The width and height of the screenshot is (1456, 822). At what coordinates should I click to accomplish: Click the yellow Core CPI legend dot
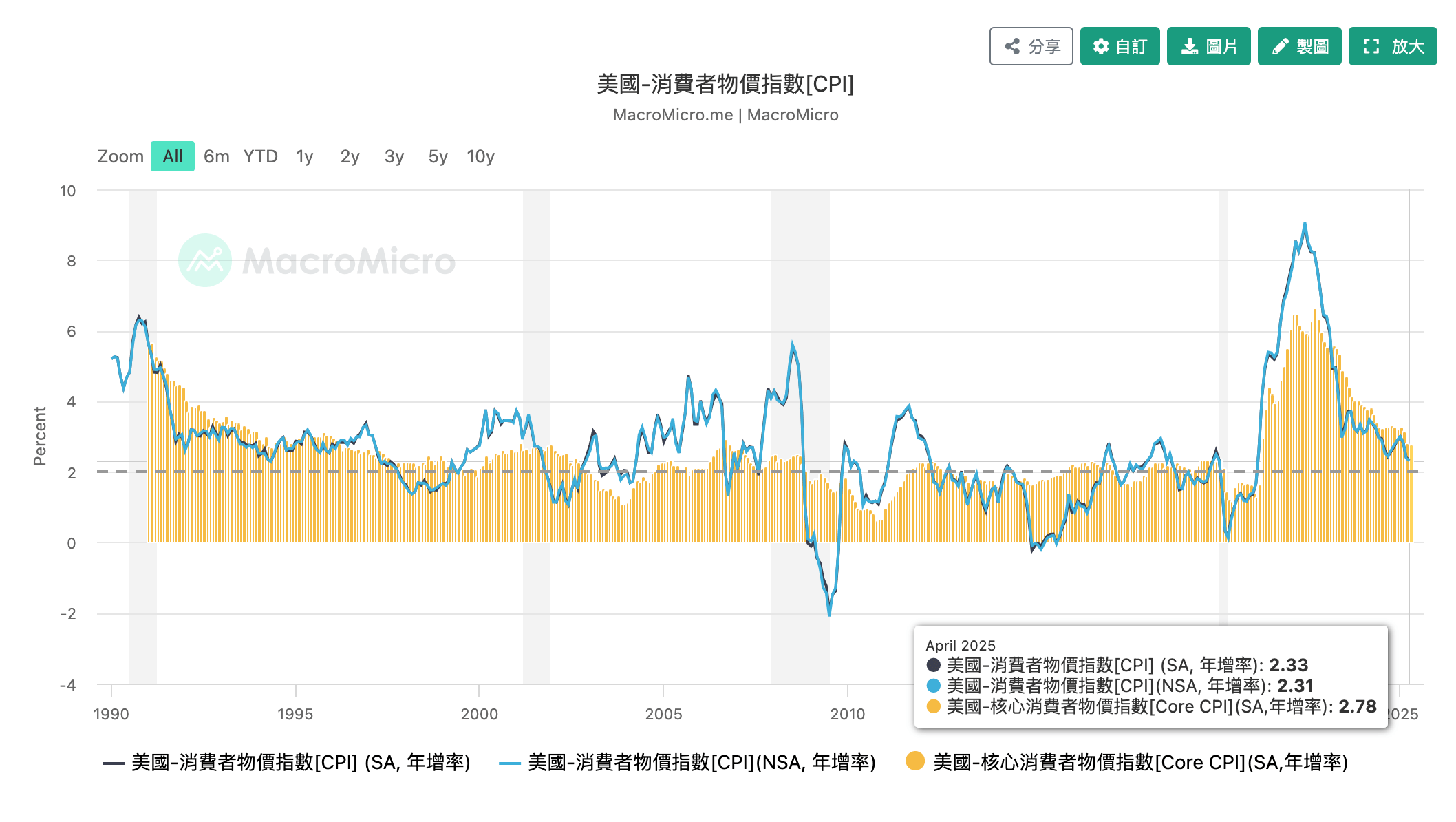point(915,761)
